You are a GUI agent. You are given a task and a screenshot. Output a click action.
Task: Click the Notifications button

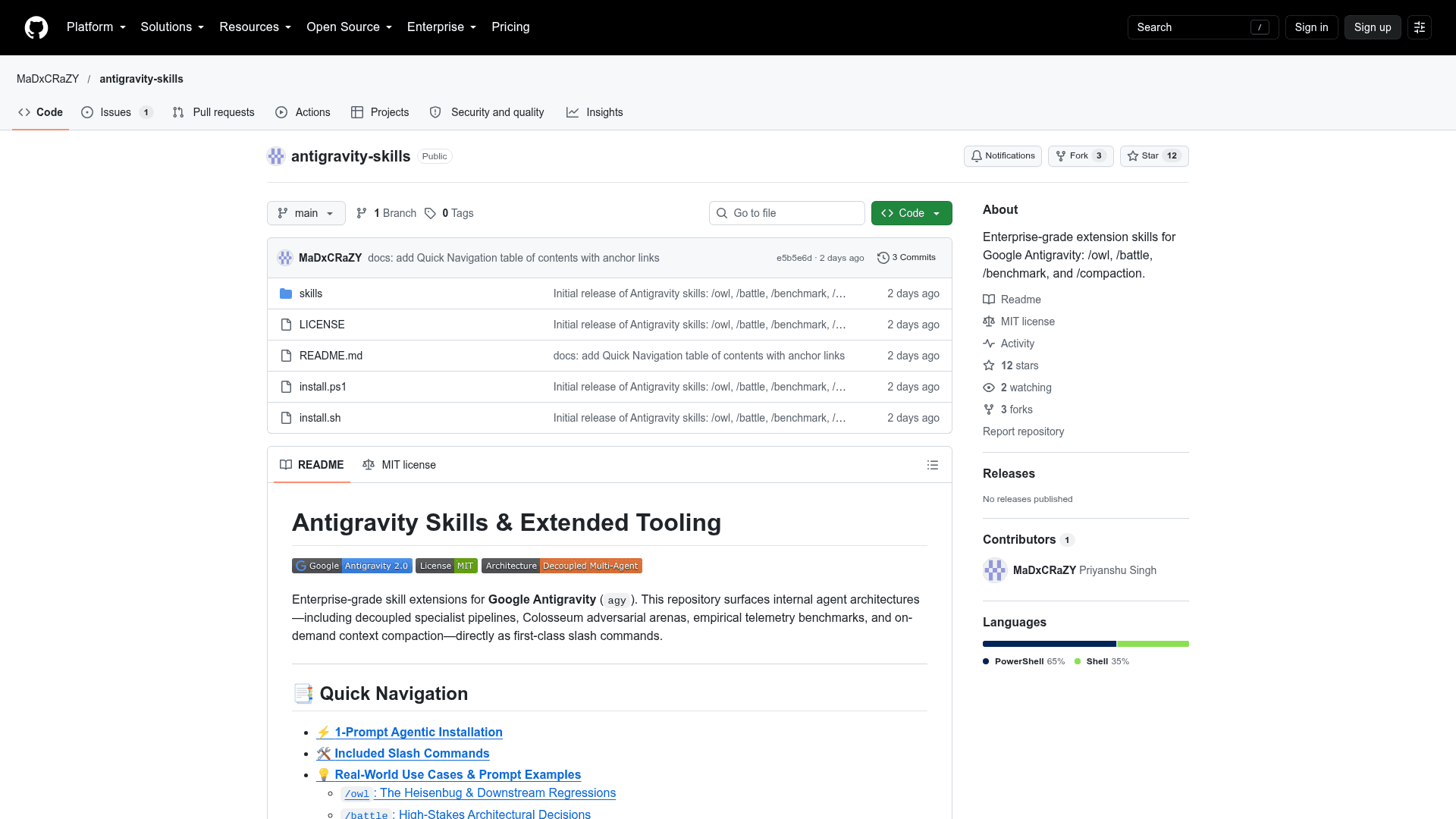click(x=1003, y=156)
